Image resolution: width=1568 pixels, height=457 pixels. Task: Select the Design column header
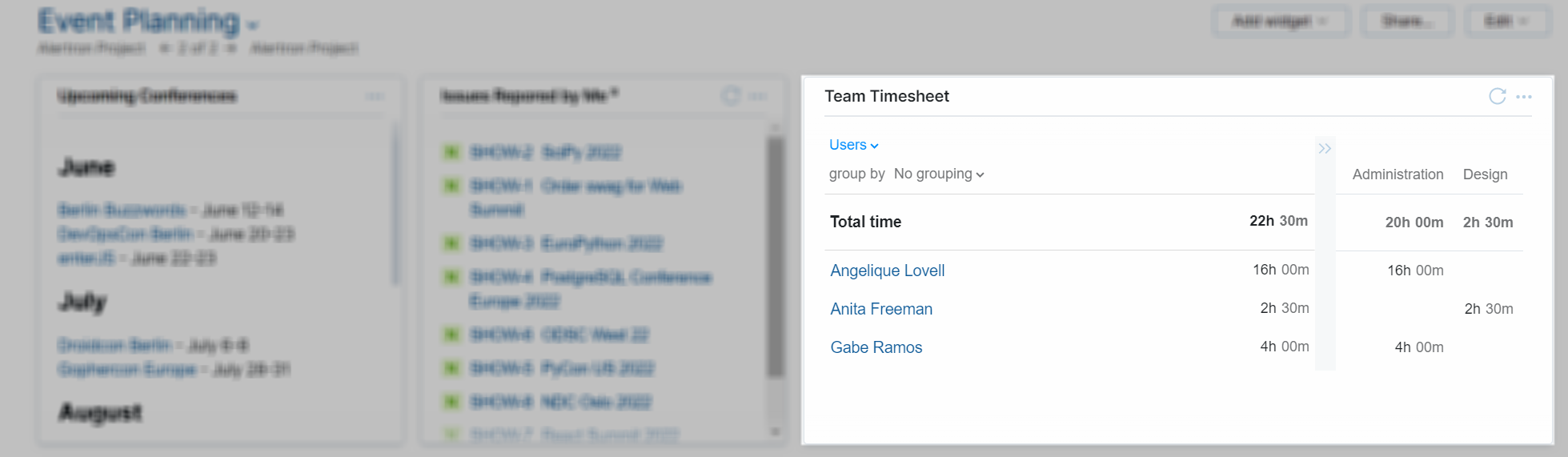tap(1485, 174)
